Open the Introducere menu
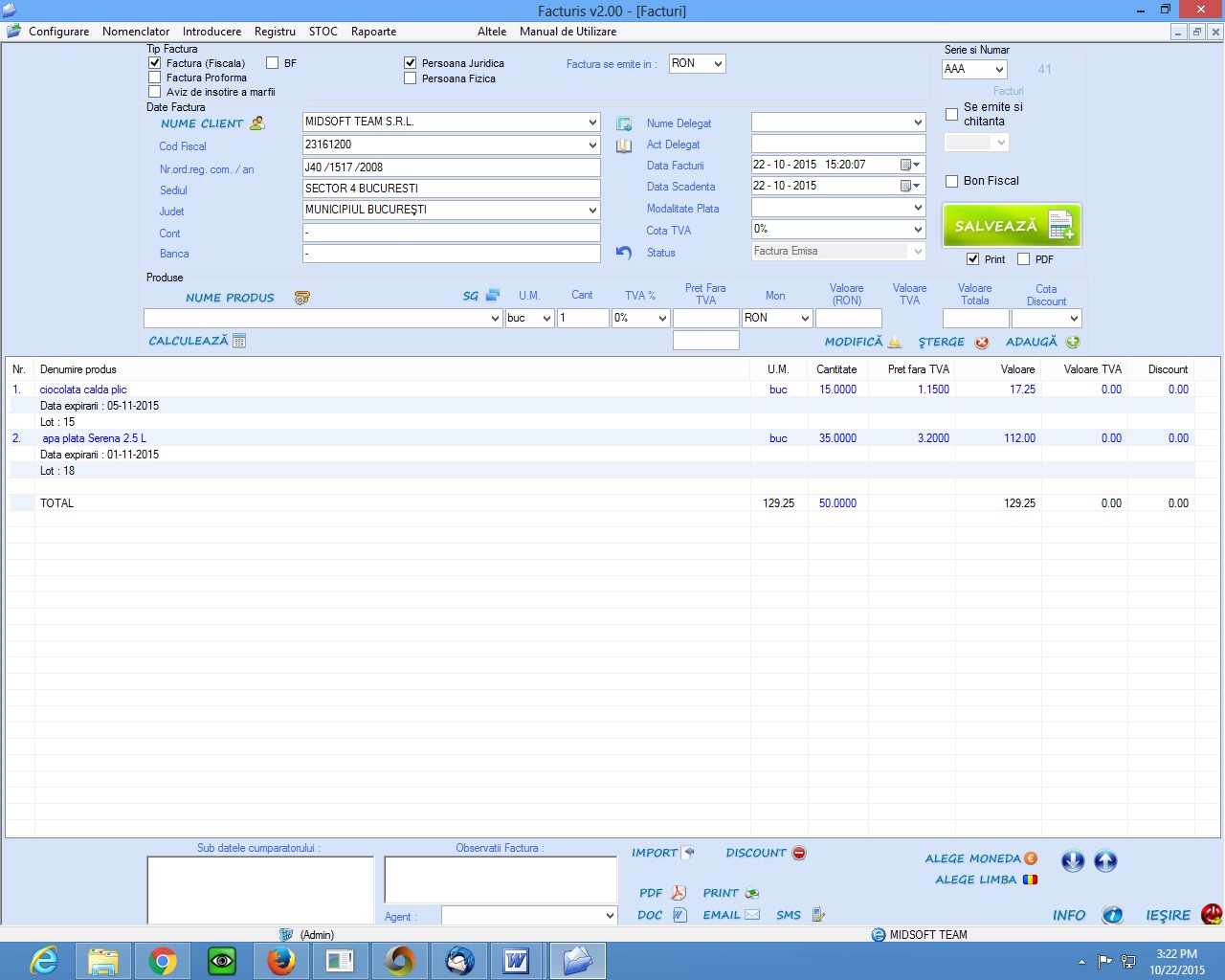 (x=212, y=32)
